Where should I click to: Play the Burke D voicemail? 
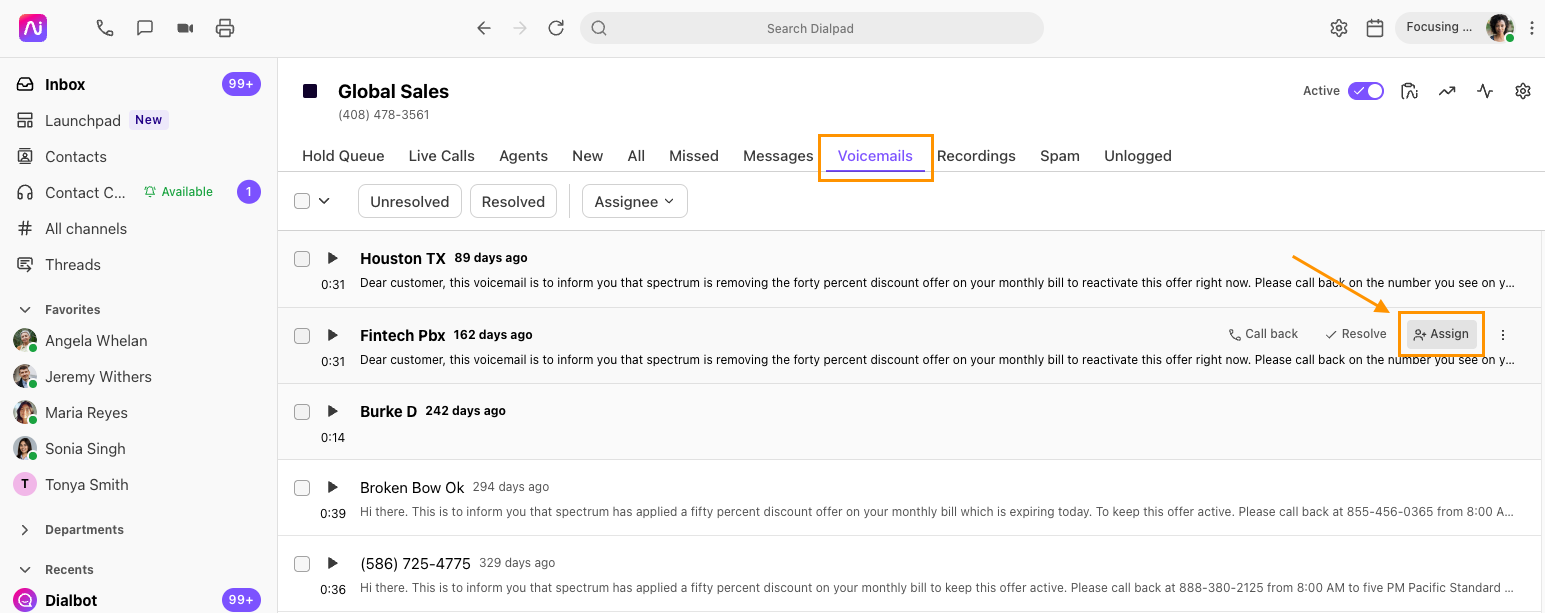(333, 411)
